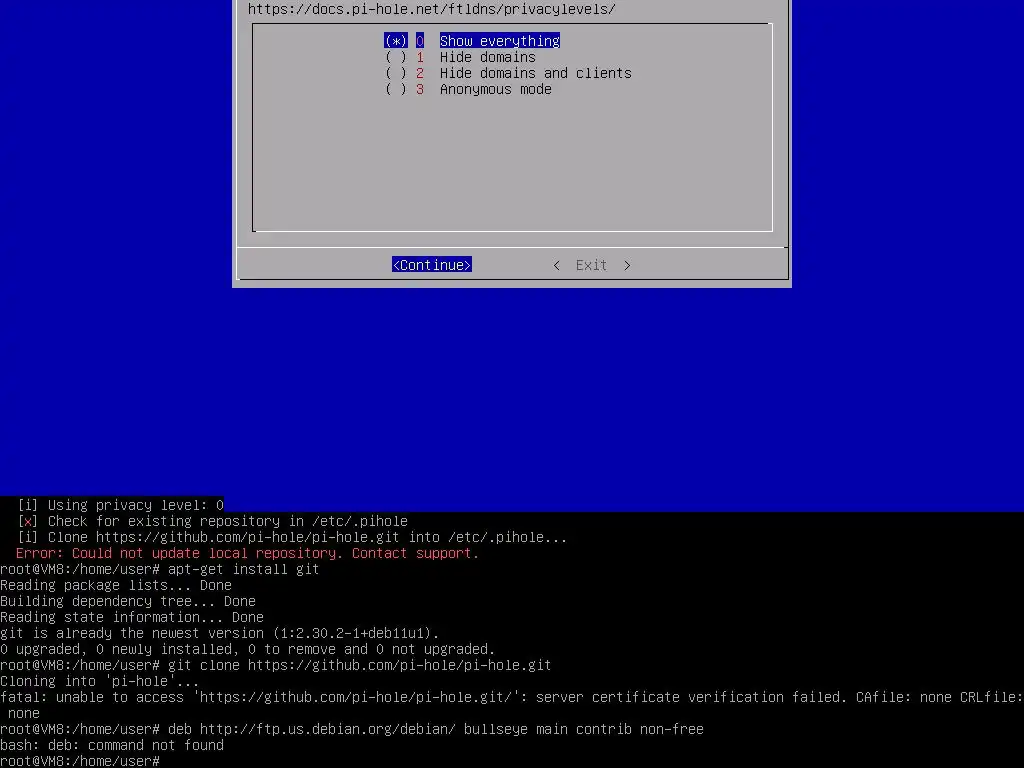The image size is (1024, 768).
Task: Click '0 upgraded, 0 newly installed' line
Action: 248,649
